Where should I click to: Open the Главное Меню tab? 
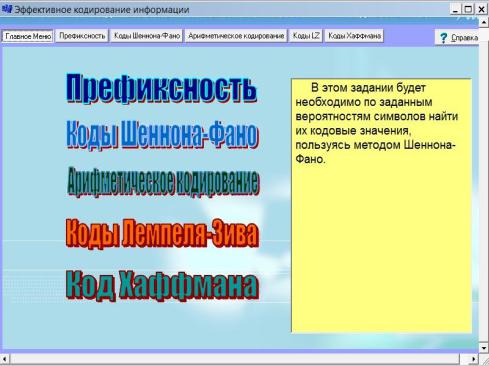(x=28, y=36)
